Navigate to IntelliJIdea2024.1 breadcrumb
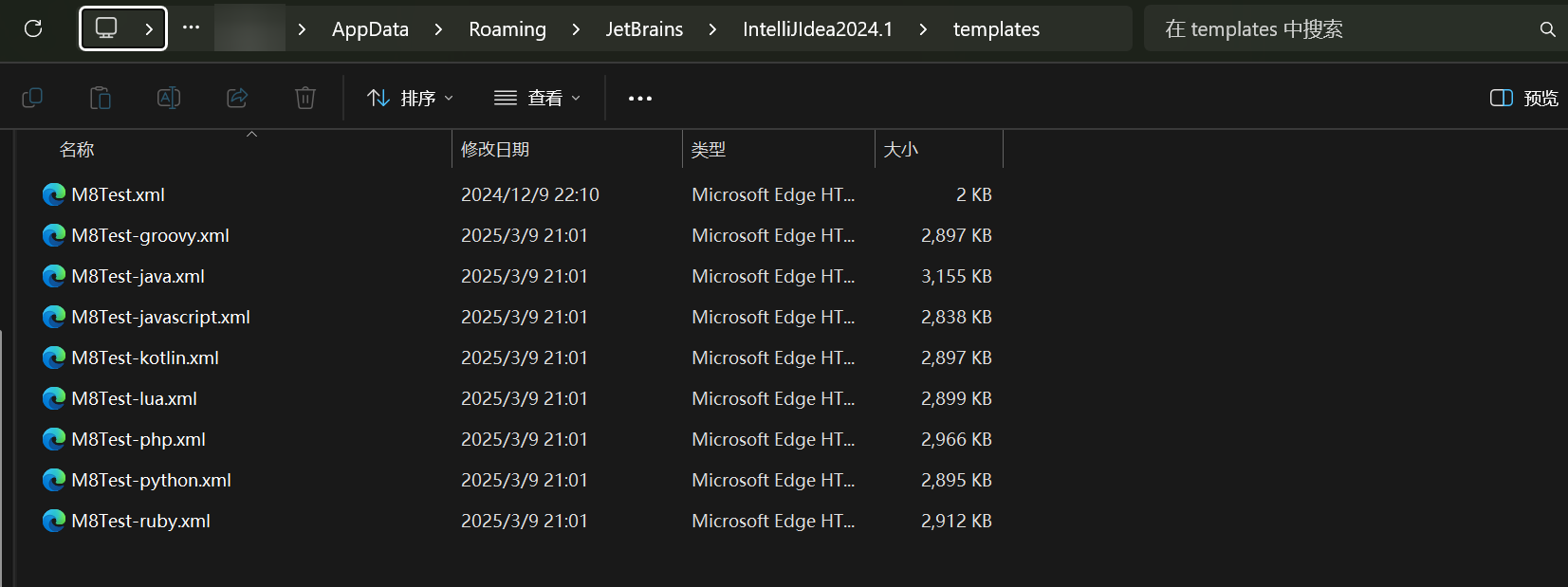1568x587 pixels. (818, 29)
